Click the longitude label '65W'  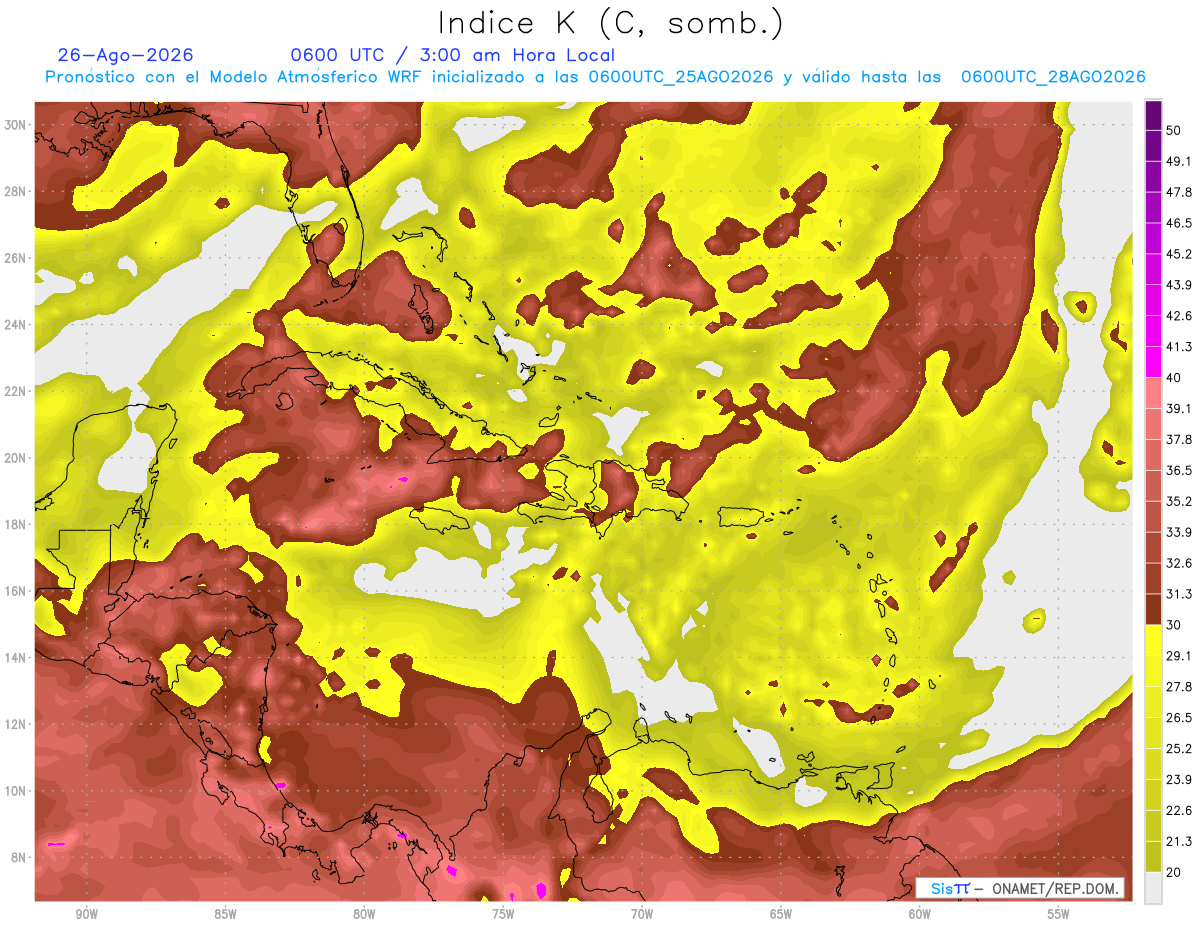pyautogui.click(x=781, y=914)
